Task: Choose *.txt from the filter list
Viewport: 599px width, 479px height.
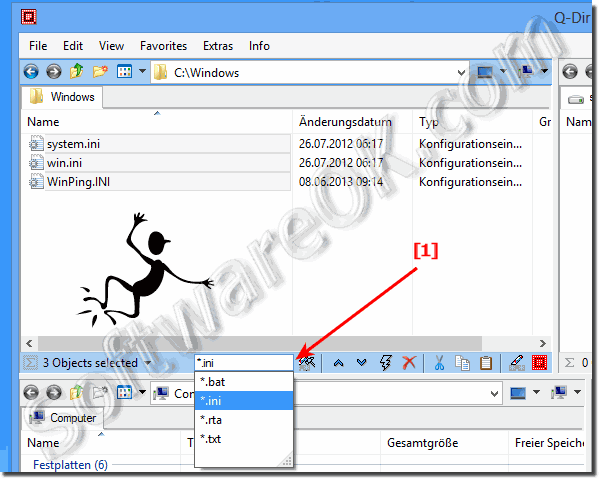Action: [244, 439]
